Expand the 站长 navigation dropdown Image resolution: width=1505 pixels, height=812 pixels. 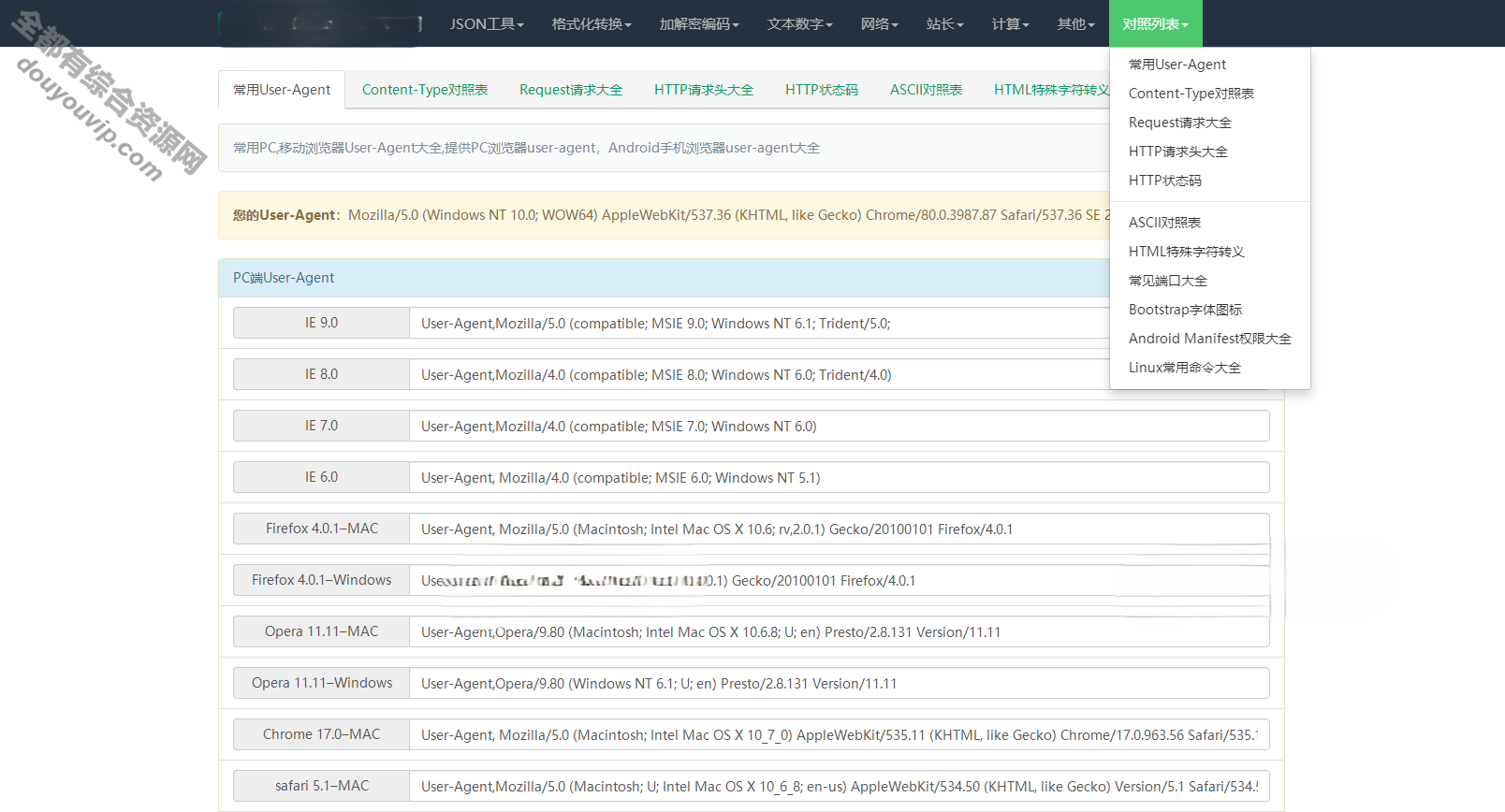944,23
